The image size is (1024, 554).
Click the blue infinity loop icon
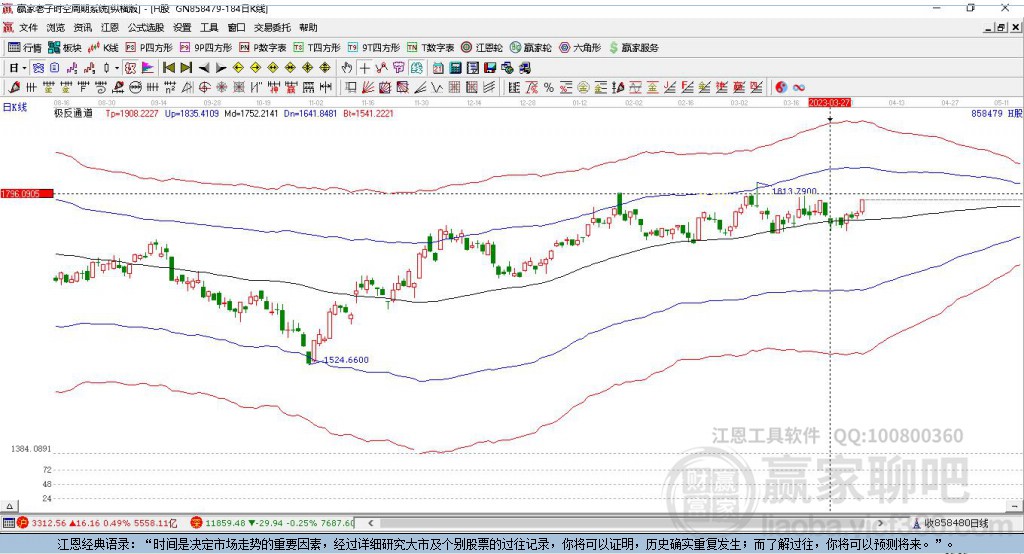[x=799, y=87]
